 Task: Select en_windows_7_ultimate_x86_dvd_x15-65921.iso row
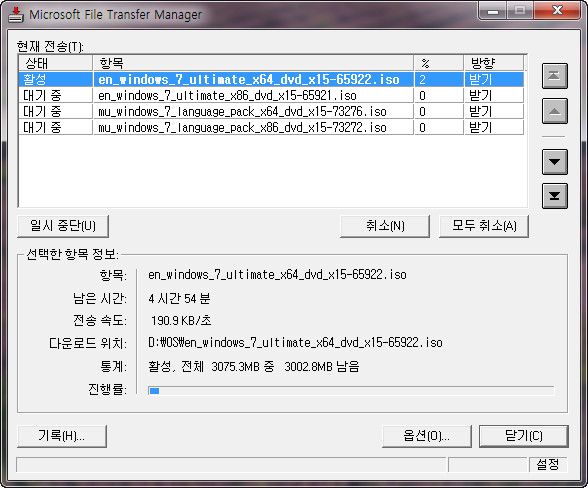point(271,95)
